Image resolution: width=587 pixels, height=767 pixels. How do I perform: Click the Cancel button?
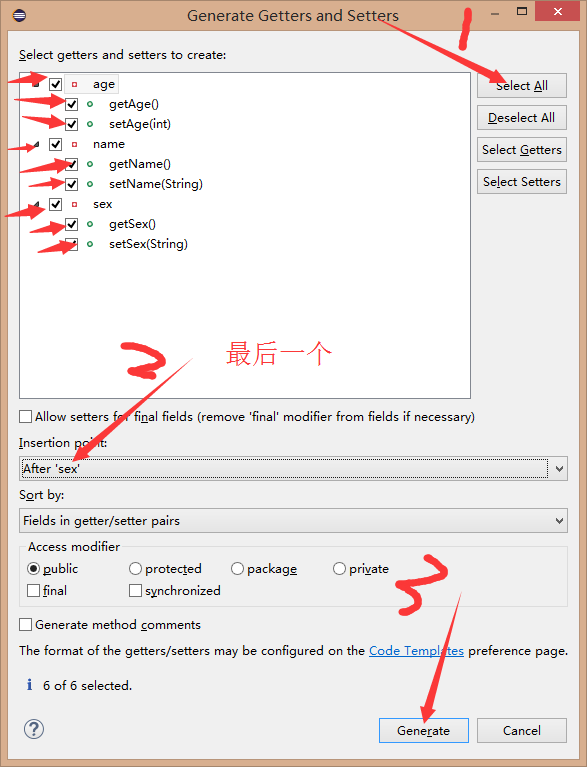pyautogui.click(x=522, y=730)
